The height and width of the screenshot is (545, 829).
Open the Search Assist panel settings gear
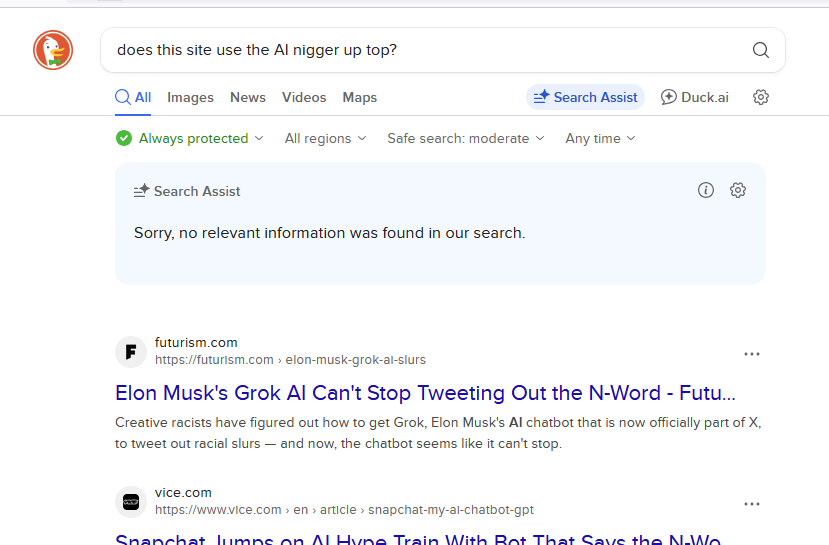(738, 190)
